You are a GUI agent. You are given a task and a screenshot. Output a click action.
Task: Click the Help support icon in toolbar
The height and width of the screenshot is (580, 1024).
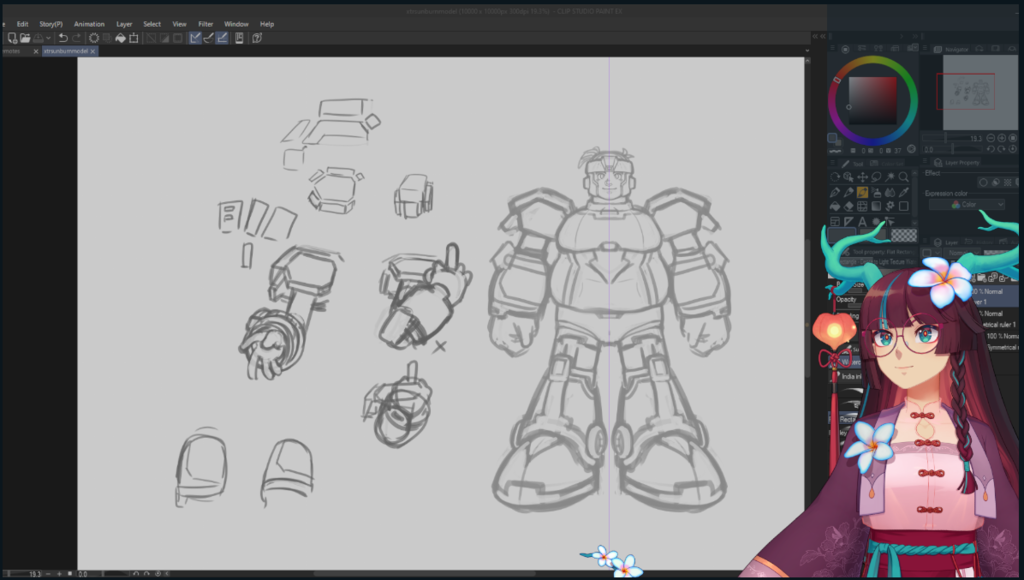[x=257, y=38]
